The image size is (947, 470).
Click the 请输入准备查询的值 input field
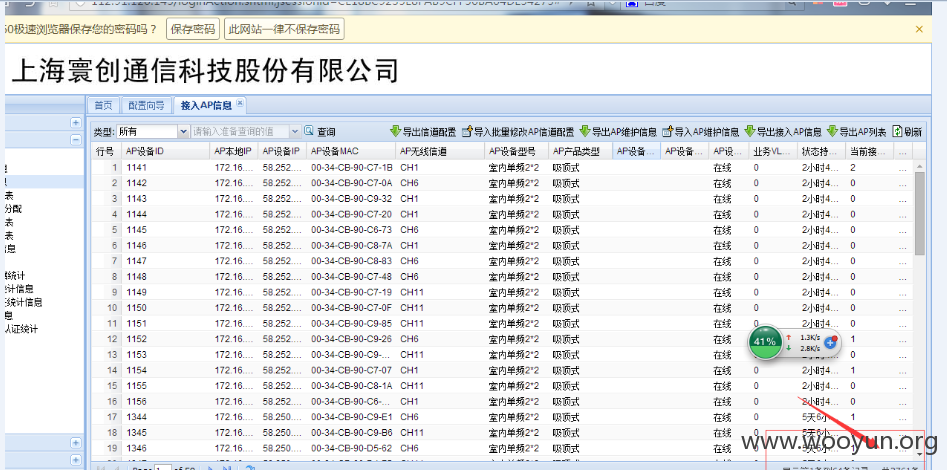240,132
